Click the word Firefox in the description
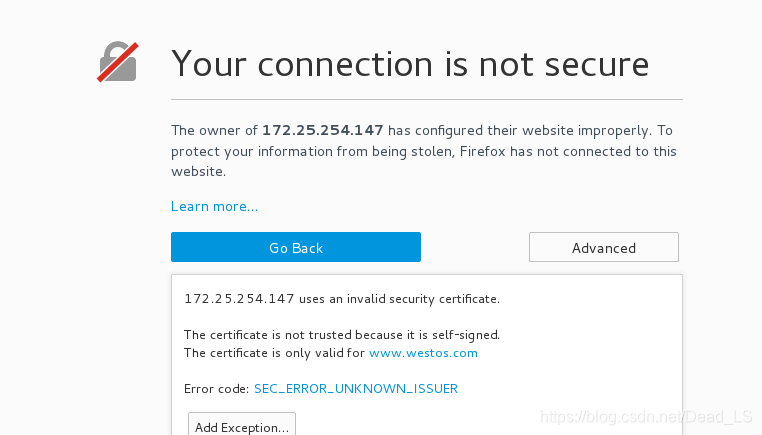 point(483,152)
